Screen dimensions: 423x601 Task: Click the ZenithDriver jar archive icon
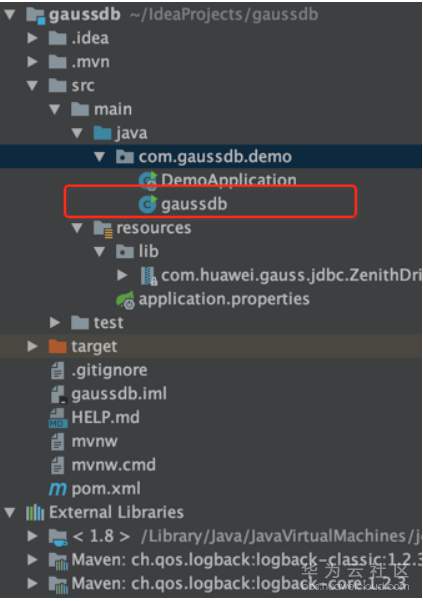[x=148, y=276]
